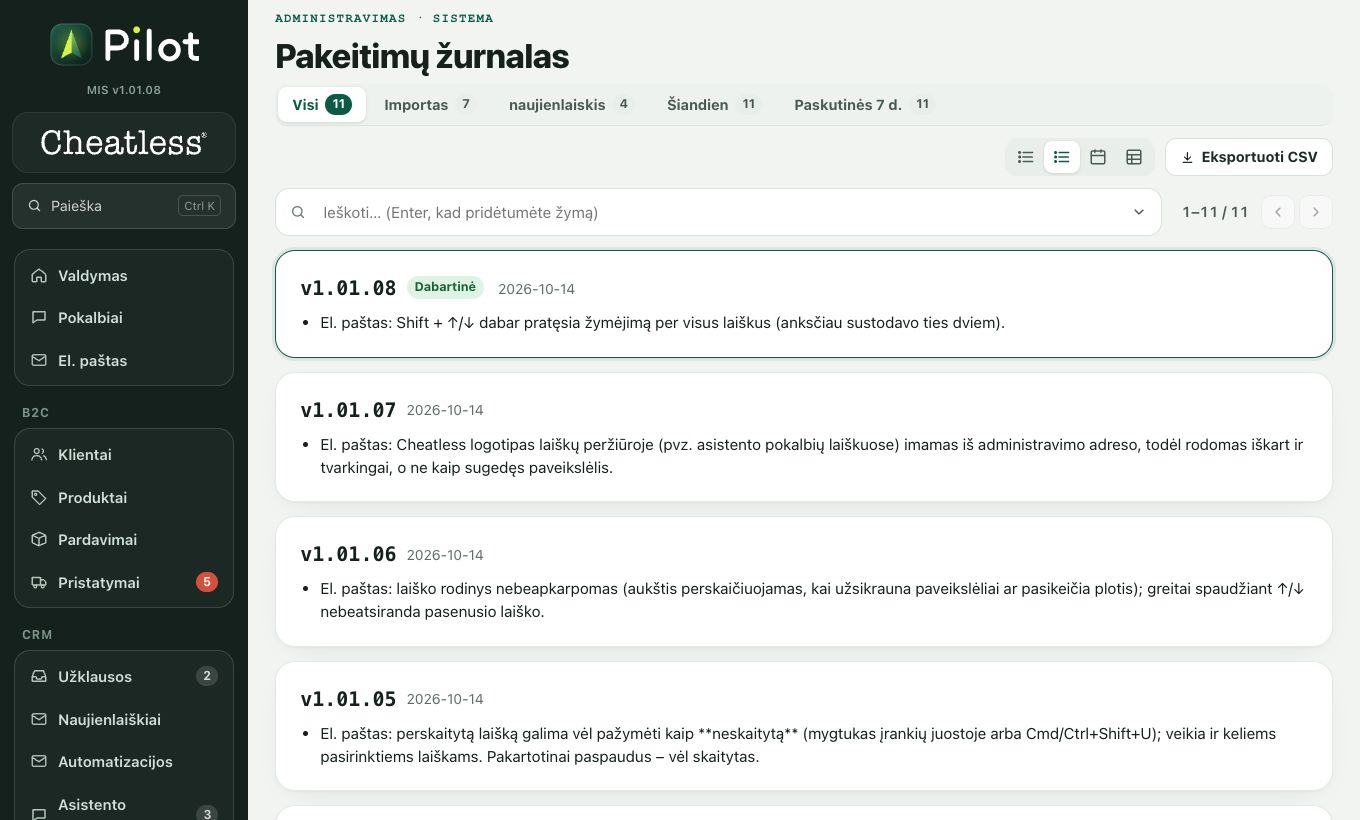Go to Naujienlaiškiai newsletters
1360x820 pixels.
[124, 720]
